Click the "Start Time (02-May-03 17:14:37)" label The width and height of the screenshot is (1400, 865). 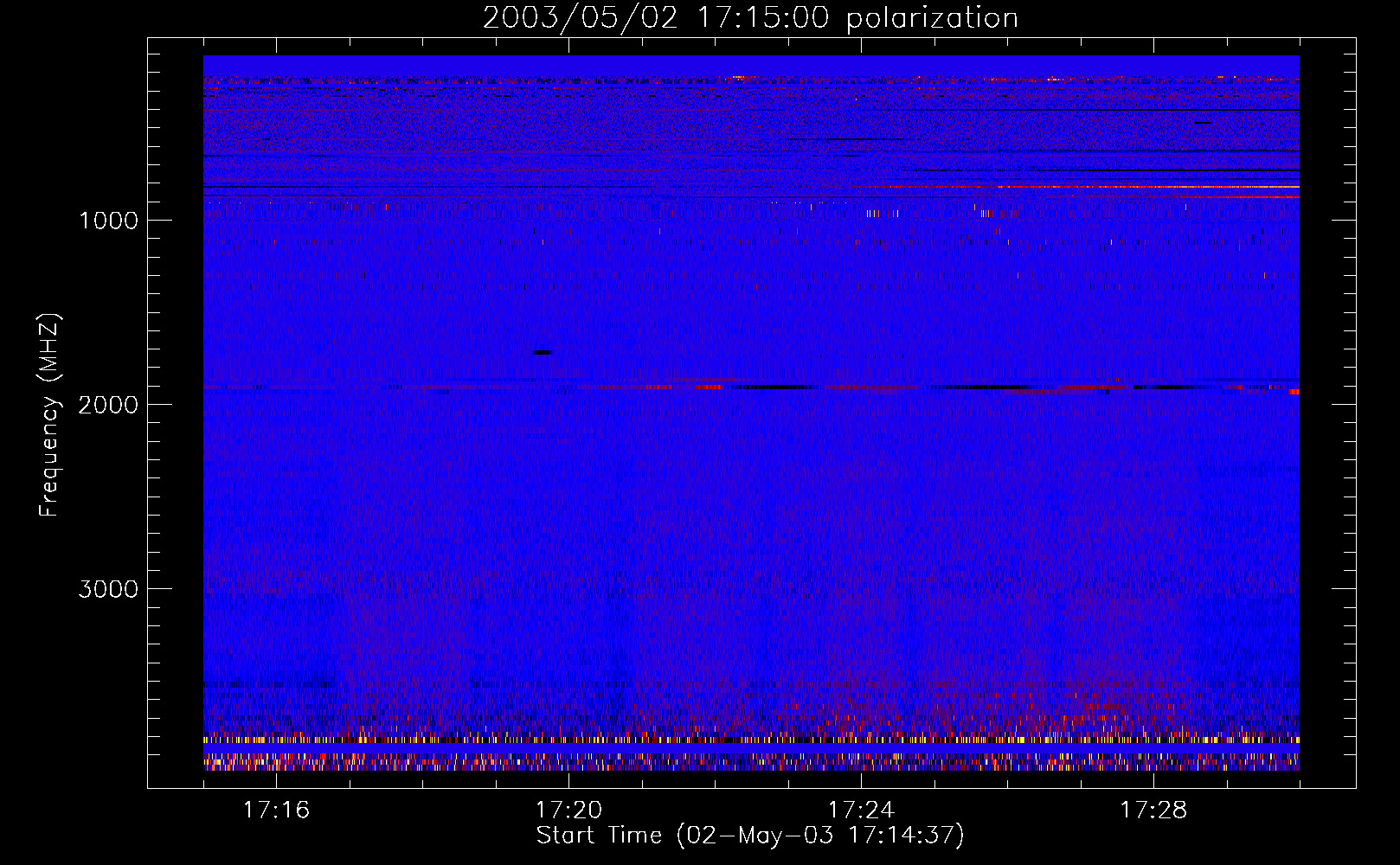click(750, 836)
